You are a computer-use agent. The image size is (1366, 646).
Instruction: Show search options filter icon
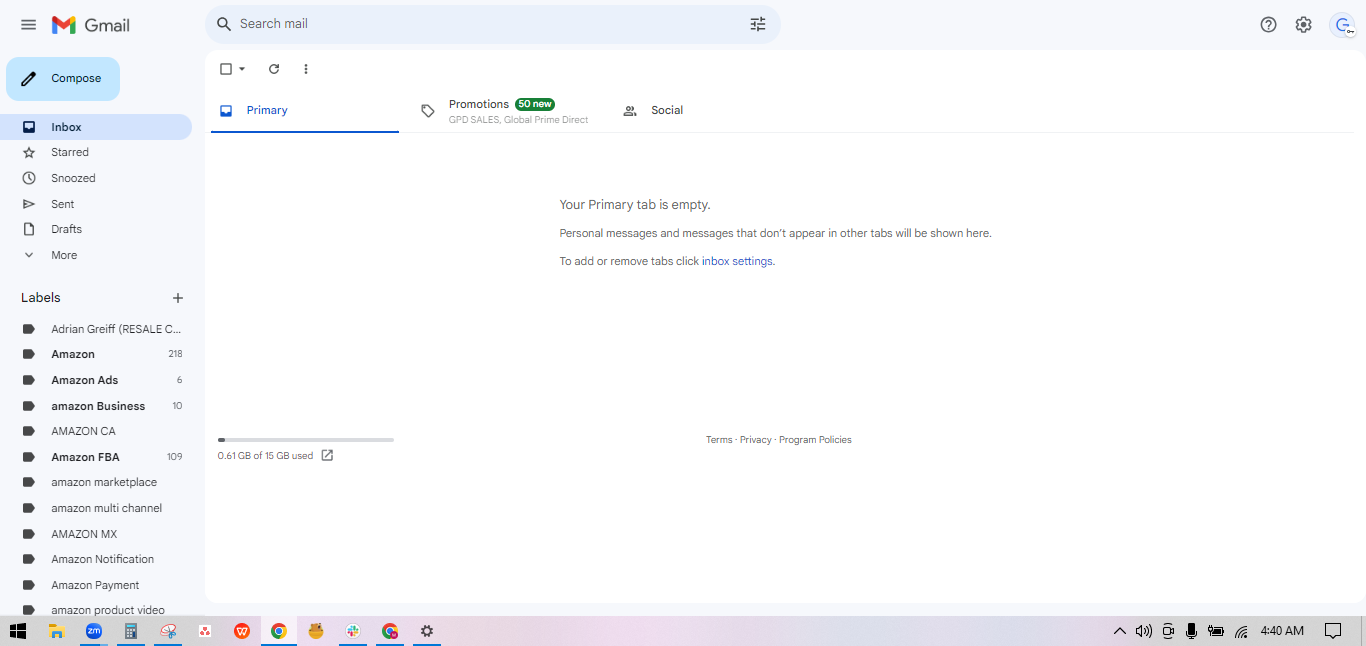(x=758, y=24)
